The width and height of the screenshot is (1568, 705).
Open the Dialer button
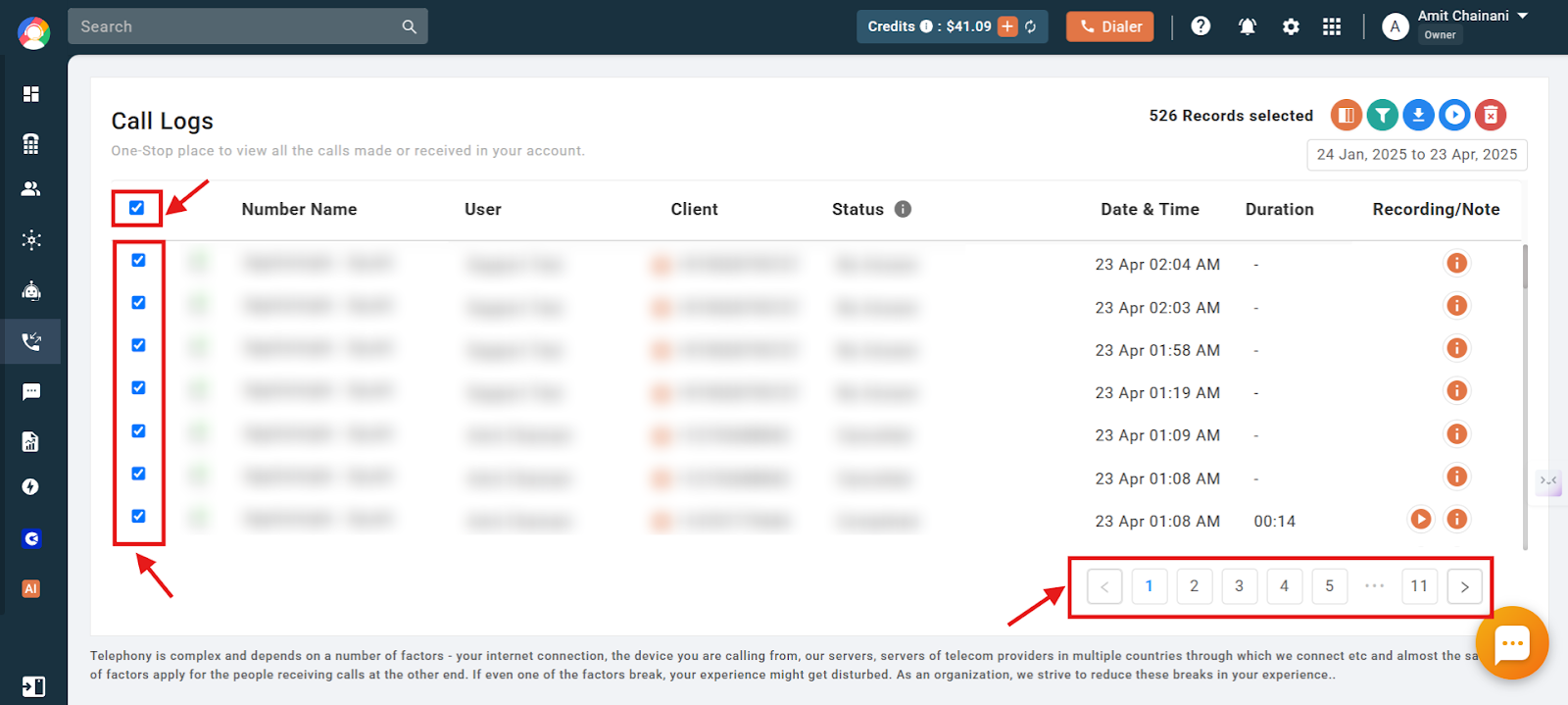click(1109, 26)
